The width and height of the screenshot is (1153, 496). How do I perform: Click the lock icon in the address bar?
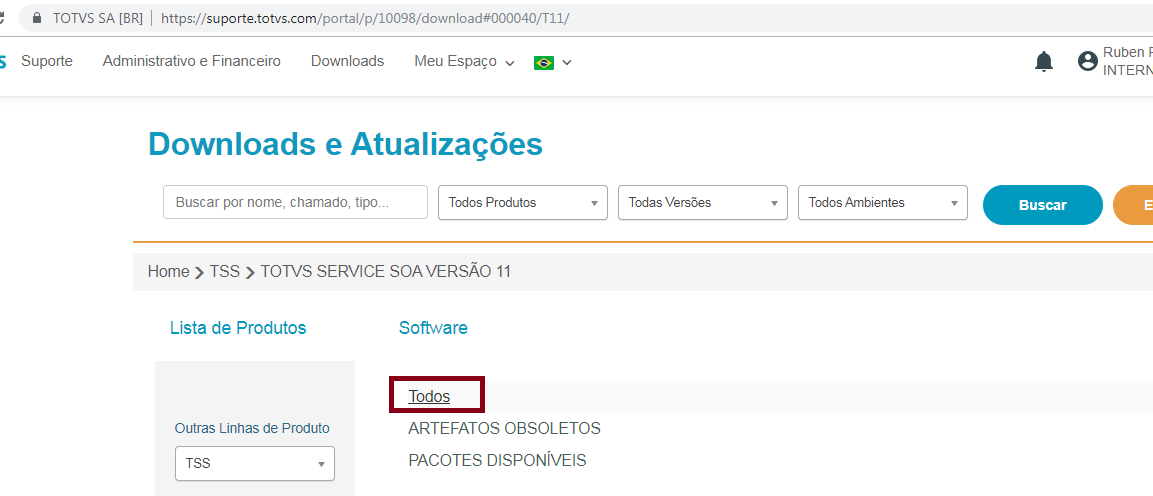point(37,18)
